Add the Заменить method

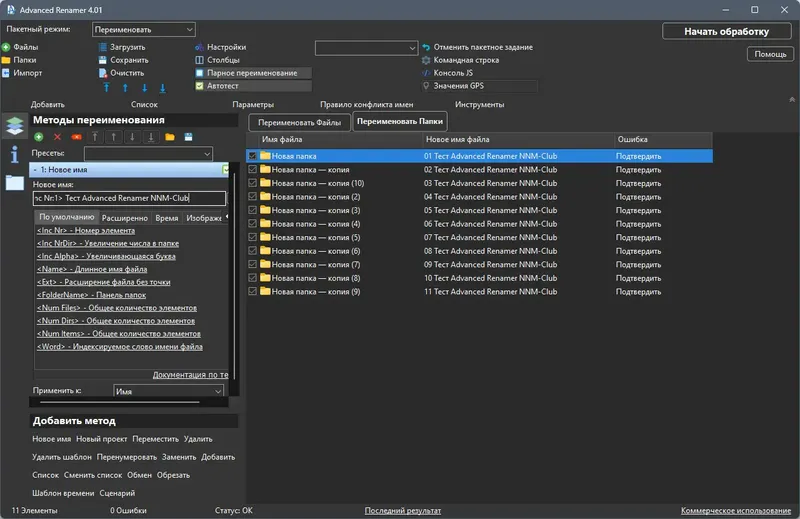179,457
